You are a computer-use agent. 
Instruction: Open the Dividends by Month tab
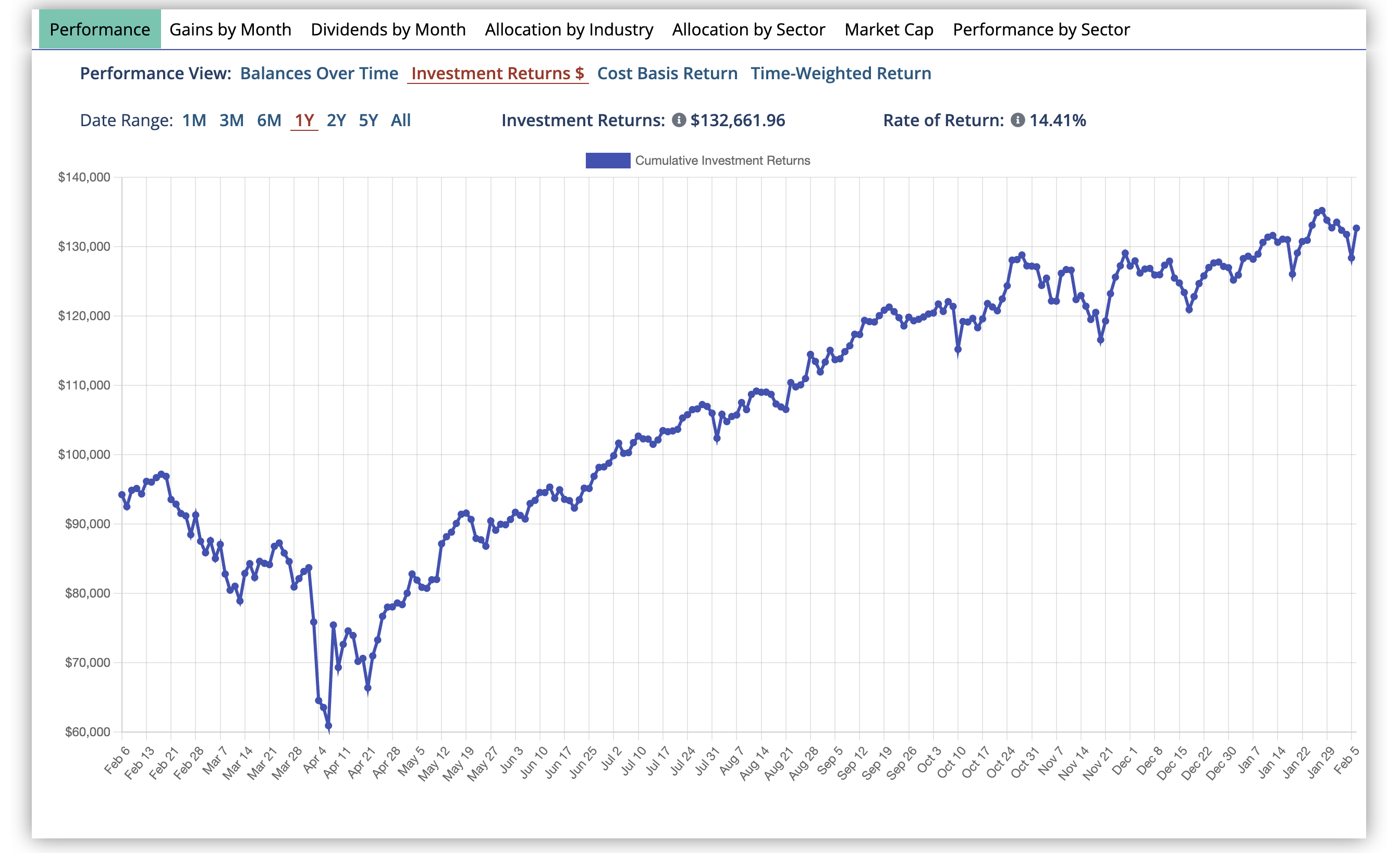[389, 30]
